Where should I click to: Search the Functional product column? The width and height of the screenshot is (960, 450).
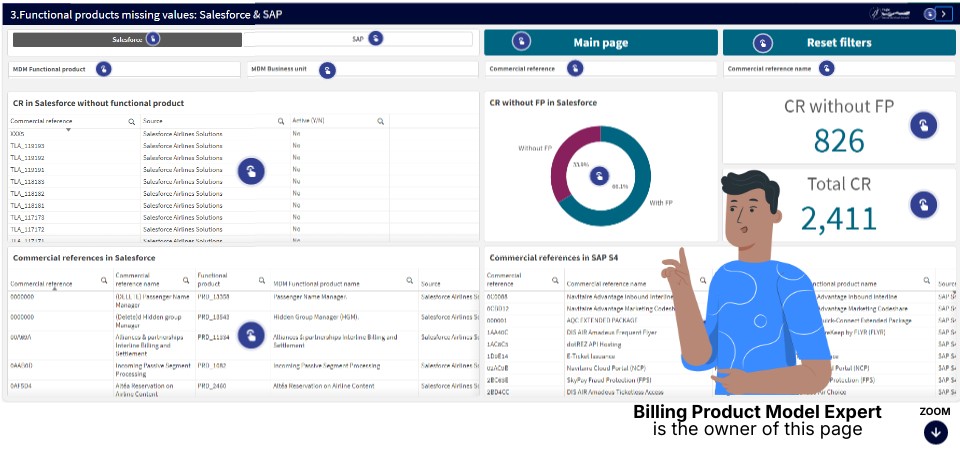261,280
